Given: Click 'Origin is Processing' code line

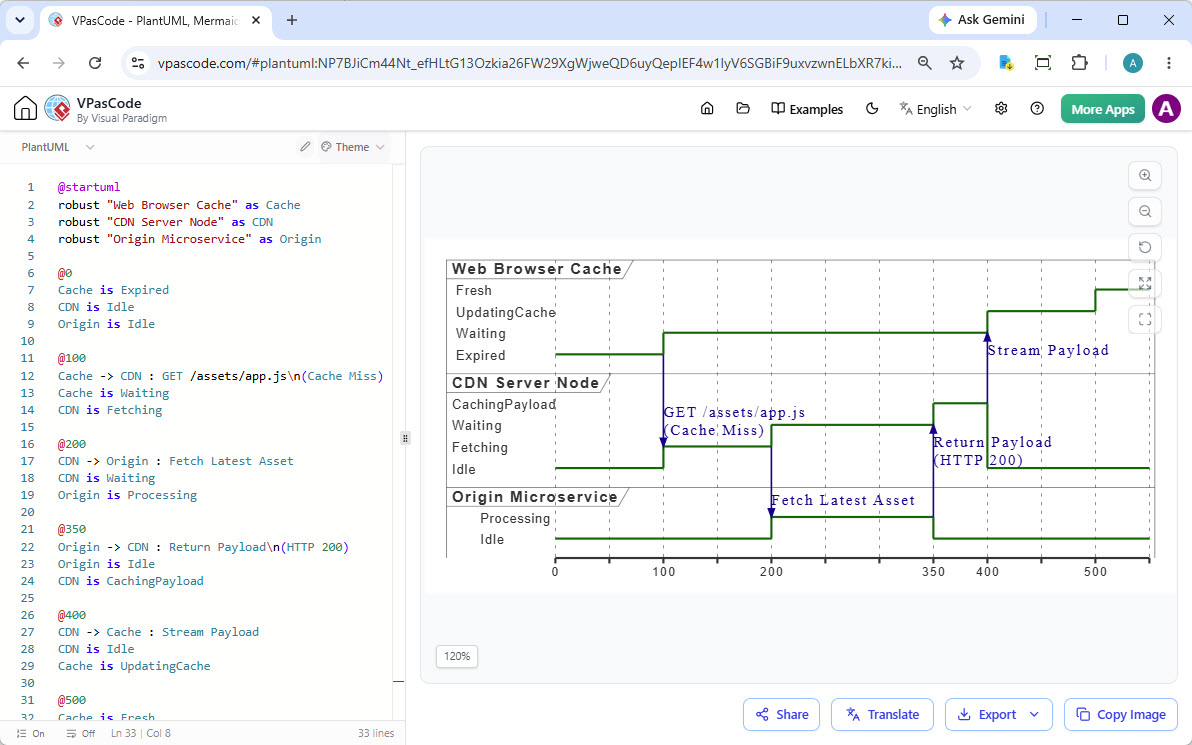Looking at the screenshot, I should coord(127,495).
